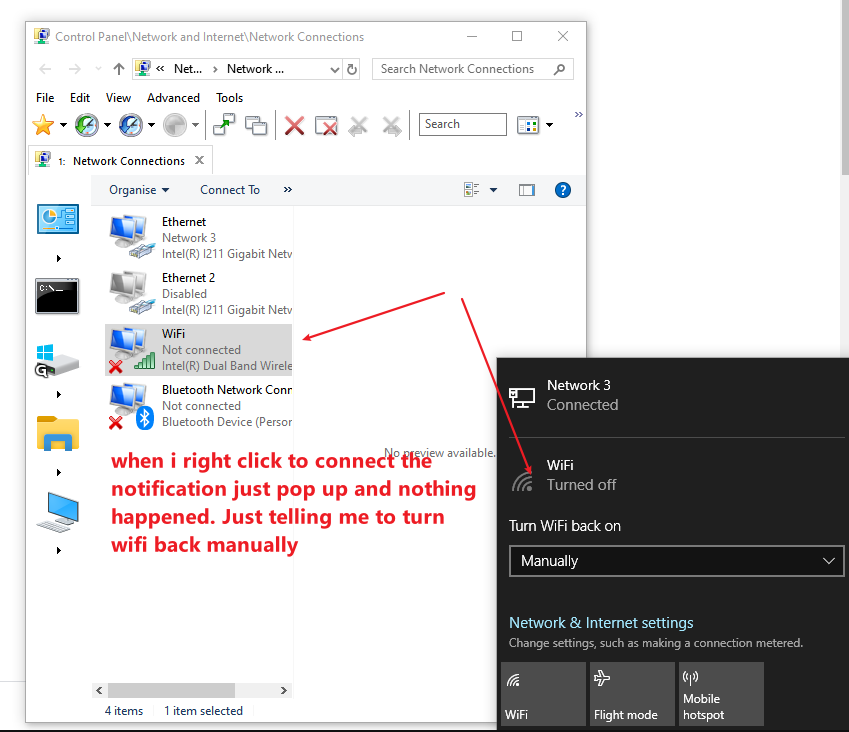Click the Net... breadcrumb segment
The image size is (849, 732).
pos(188,69)
